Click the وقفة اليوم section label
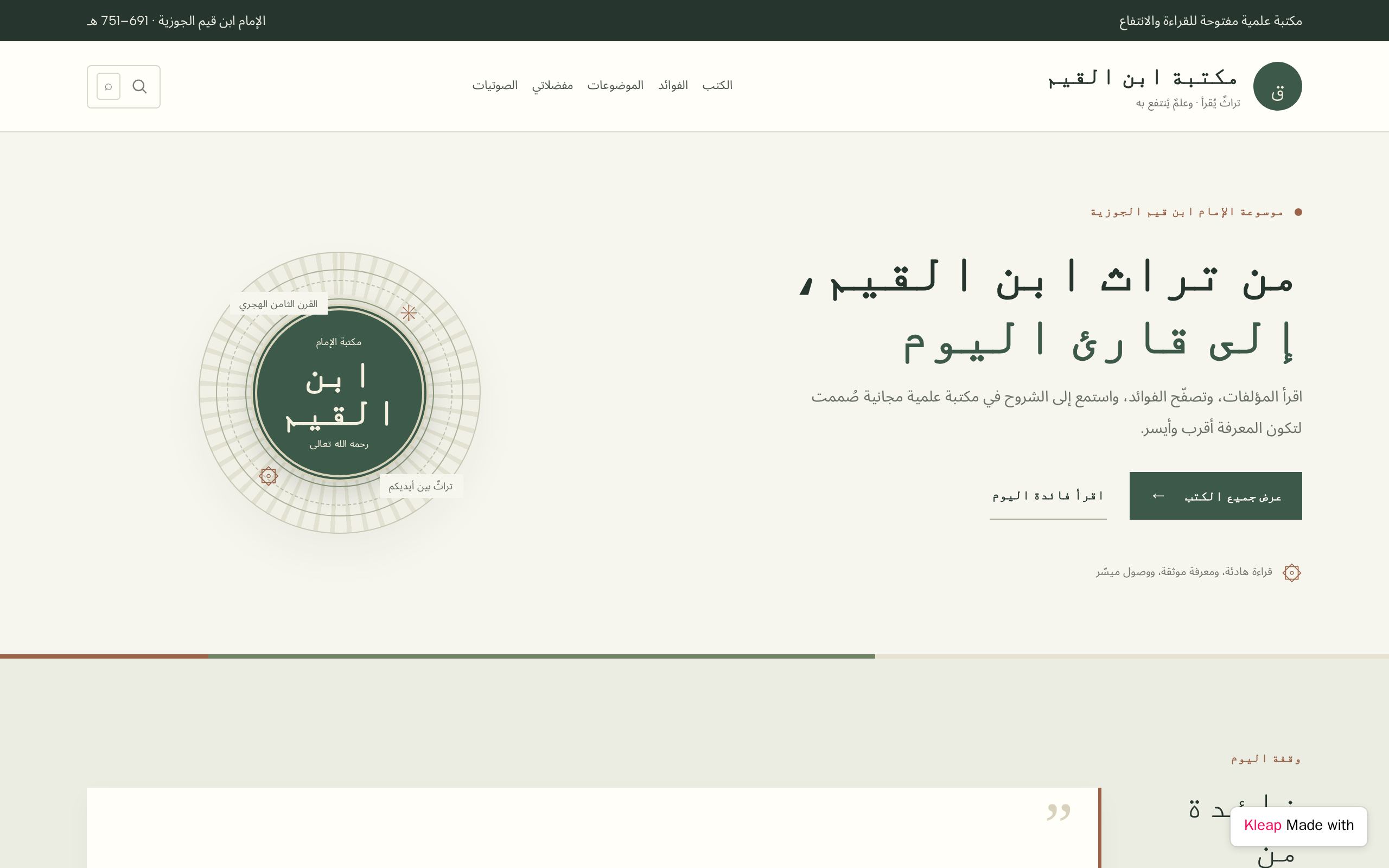The height and width of the screenshot is (868, 1389). 1266,759
